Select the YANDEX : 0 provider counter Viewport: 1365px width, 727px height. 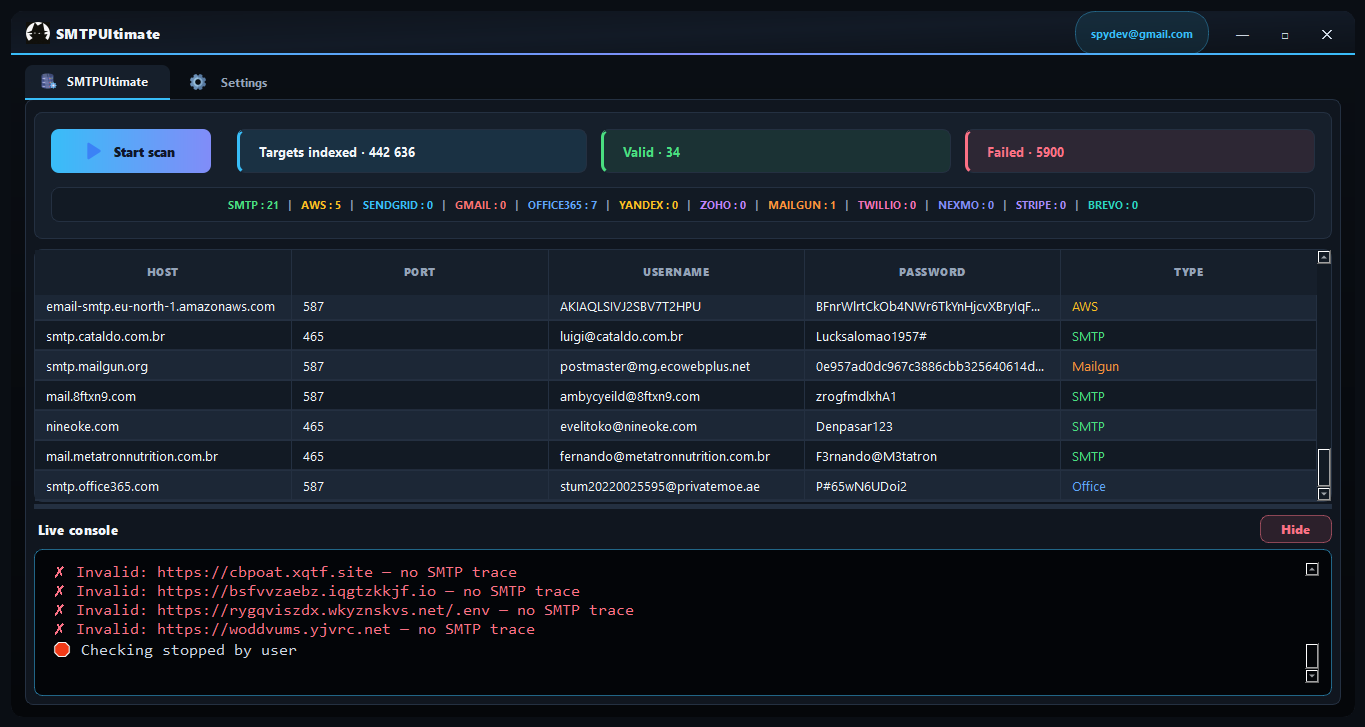[649, 205]
